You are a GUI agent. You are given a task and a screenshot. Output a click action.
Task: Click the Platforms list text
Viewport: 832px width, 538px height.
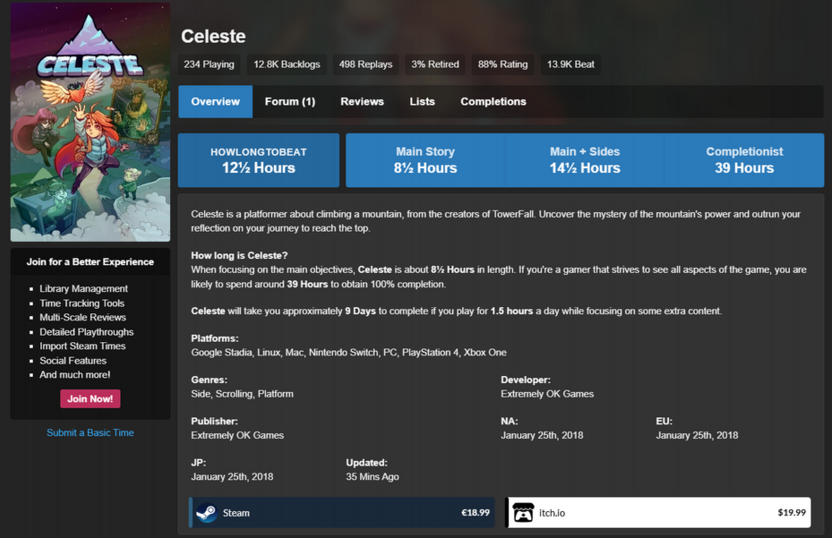349,352
